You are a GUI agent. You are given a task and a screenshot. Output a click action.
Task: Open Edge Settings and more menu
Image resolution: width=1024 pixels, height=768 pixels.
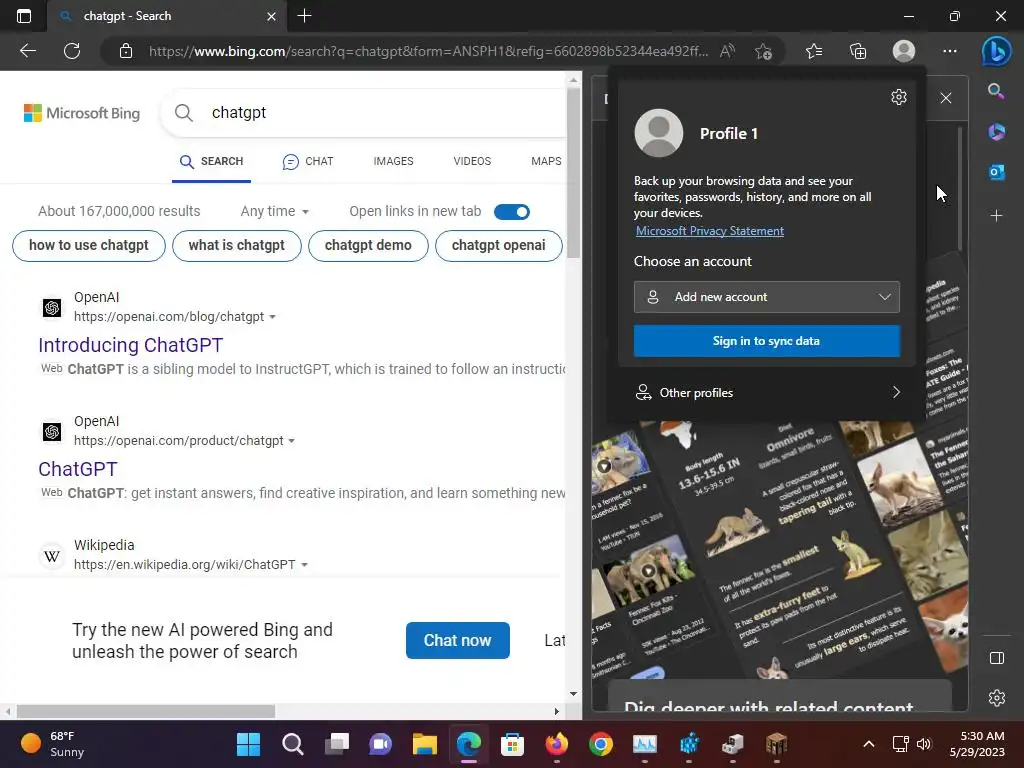click(950, 51)
